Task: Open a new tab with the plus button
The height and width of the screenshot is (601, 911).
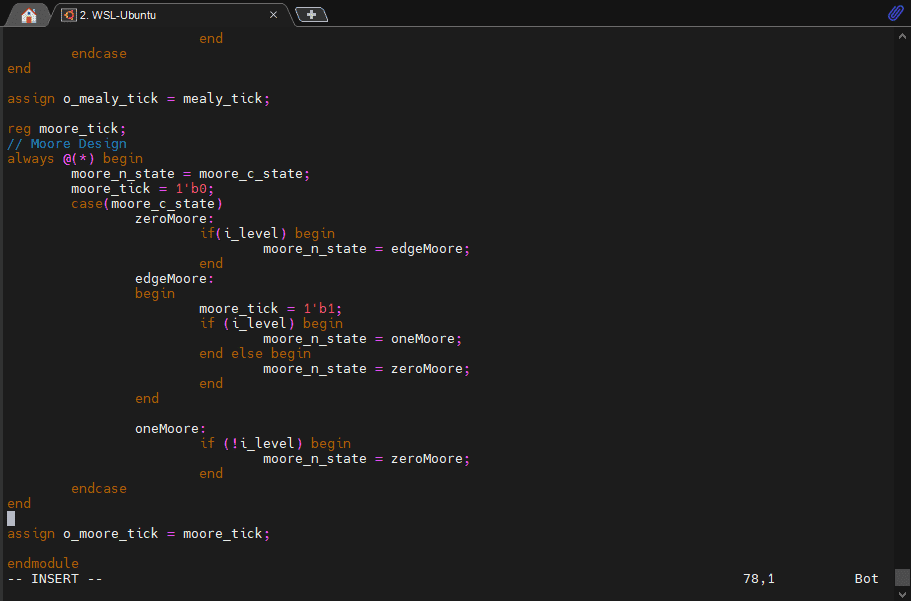Action: (x=311, y=15)
